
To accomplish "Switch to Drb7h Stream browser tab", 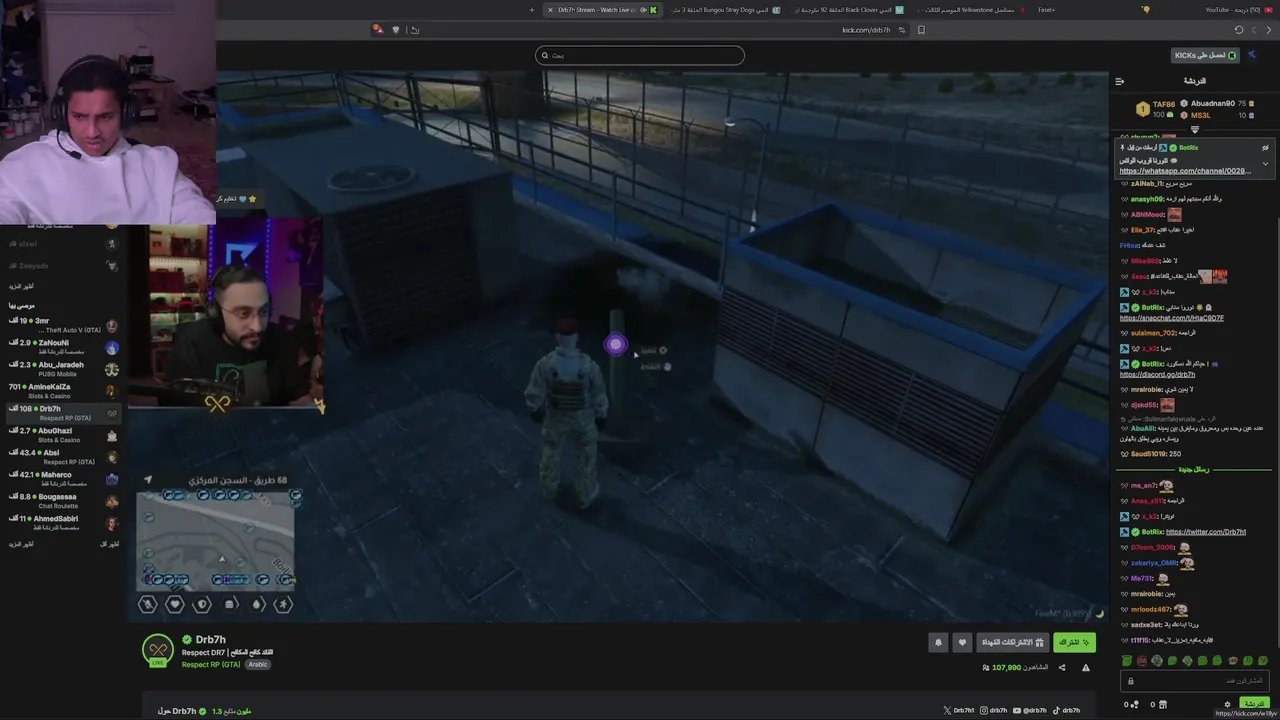I will [601, 10].
